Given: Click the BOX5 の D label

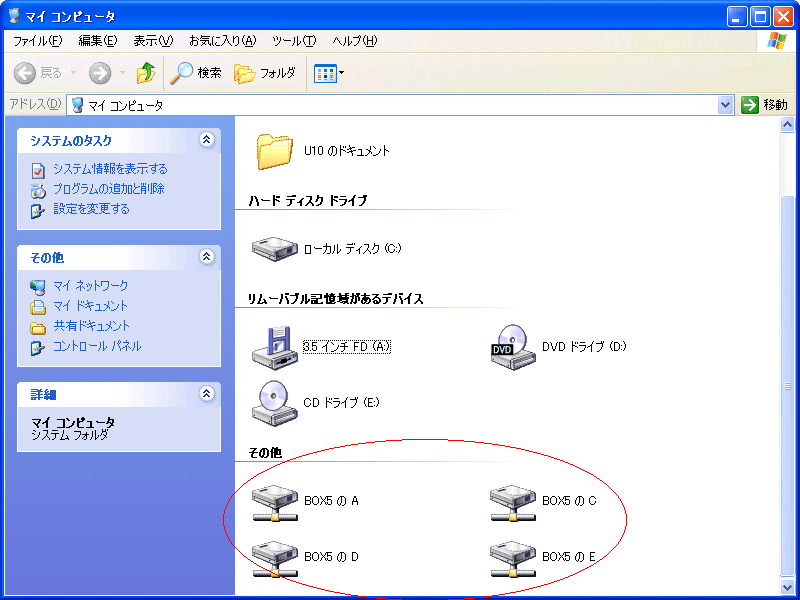Looking at the screenshot, I should click(x=331, y=557).
